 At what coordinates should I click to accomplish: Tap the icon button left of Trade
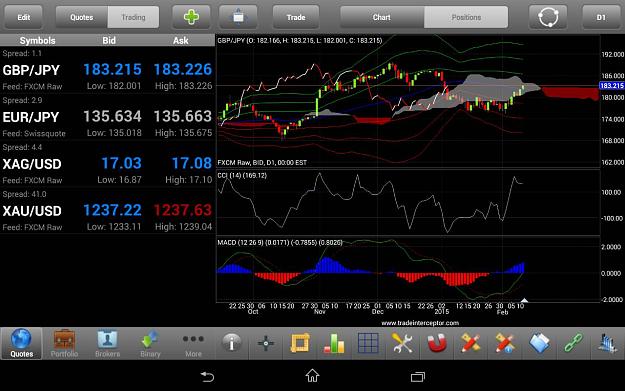tap(238, 17)
